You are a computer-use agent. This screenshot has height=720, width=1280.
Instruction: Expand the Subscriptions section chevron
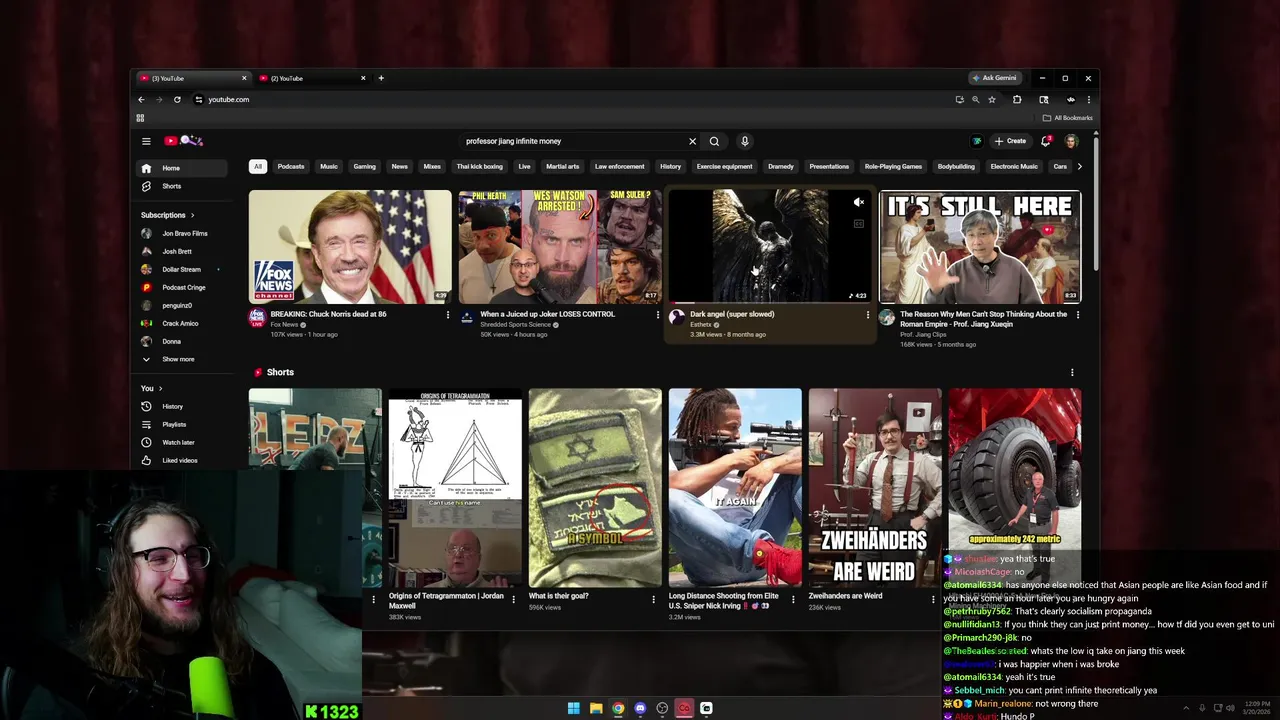[192, 215]
